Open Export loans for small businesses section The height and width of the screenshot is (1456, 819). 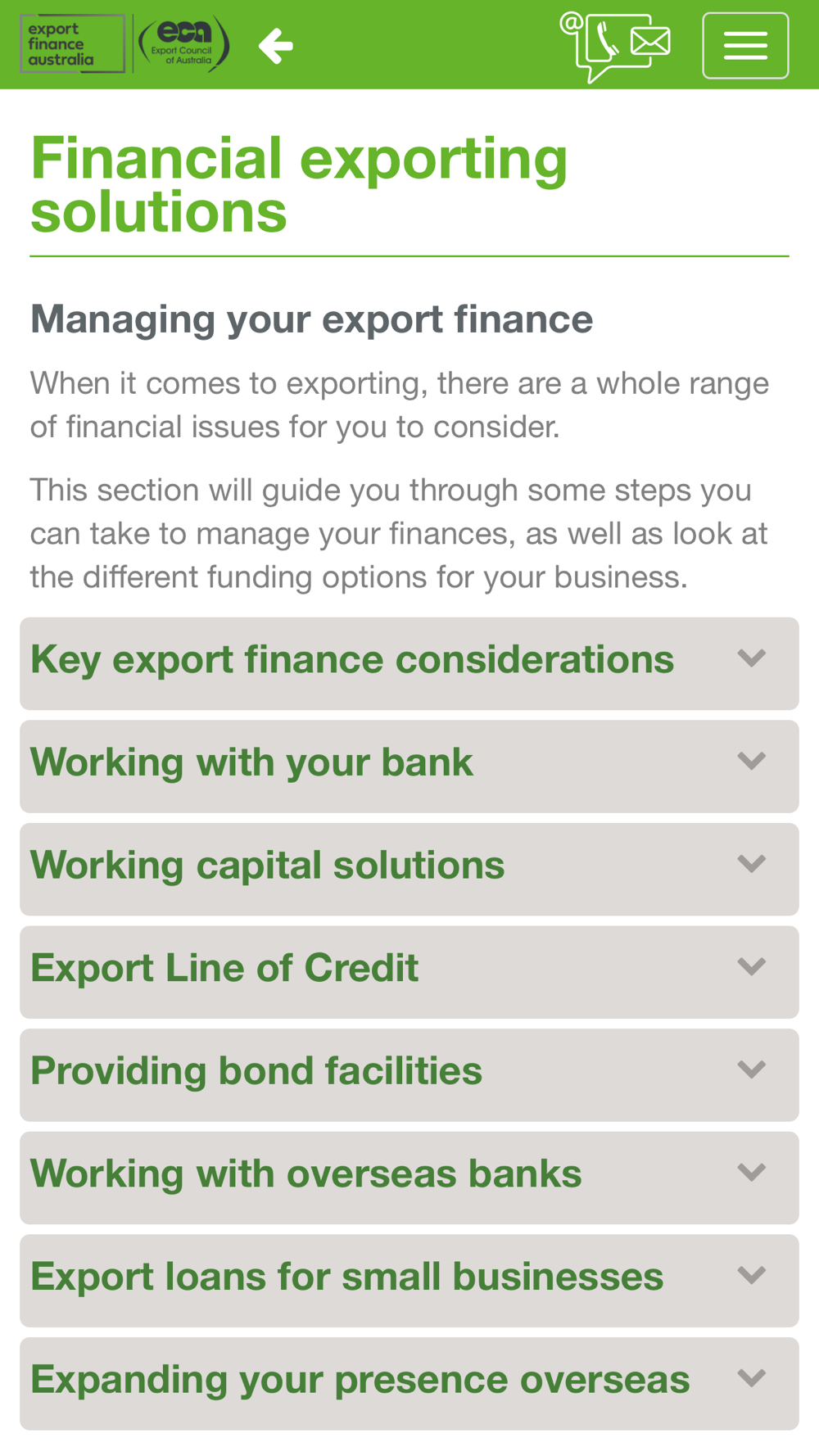coord(346,1277)
